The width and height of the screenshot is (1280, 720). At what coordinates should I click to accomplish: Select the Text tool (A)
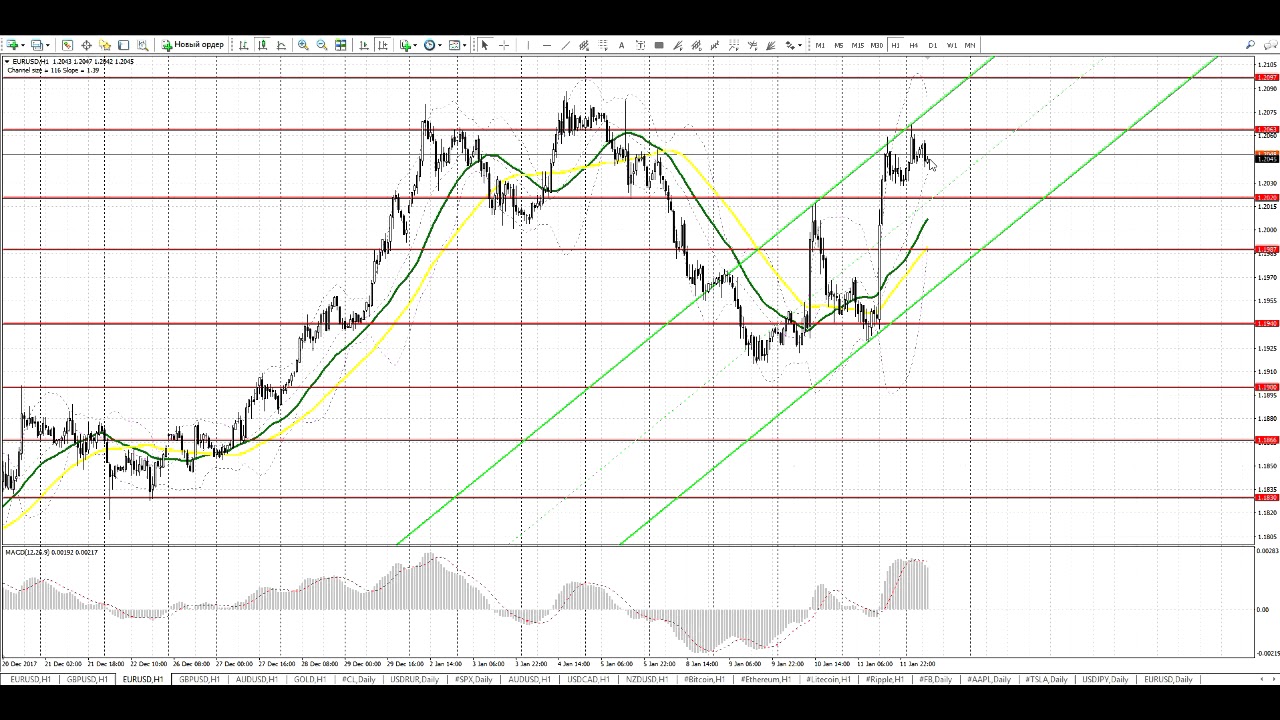tap(621, 45)
